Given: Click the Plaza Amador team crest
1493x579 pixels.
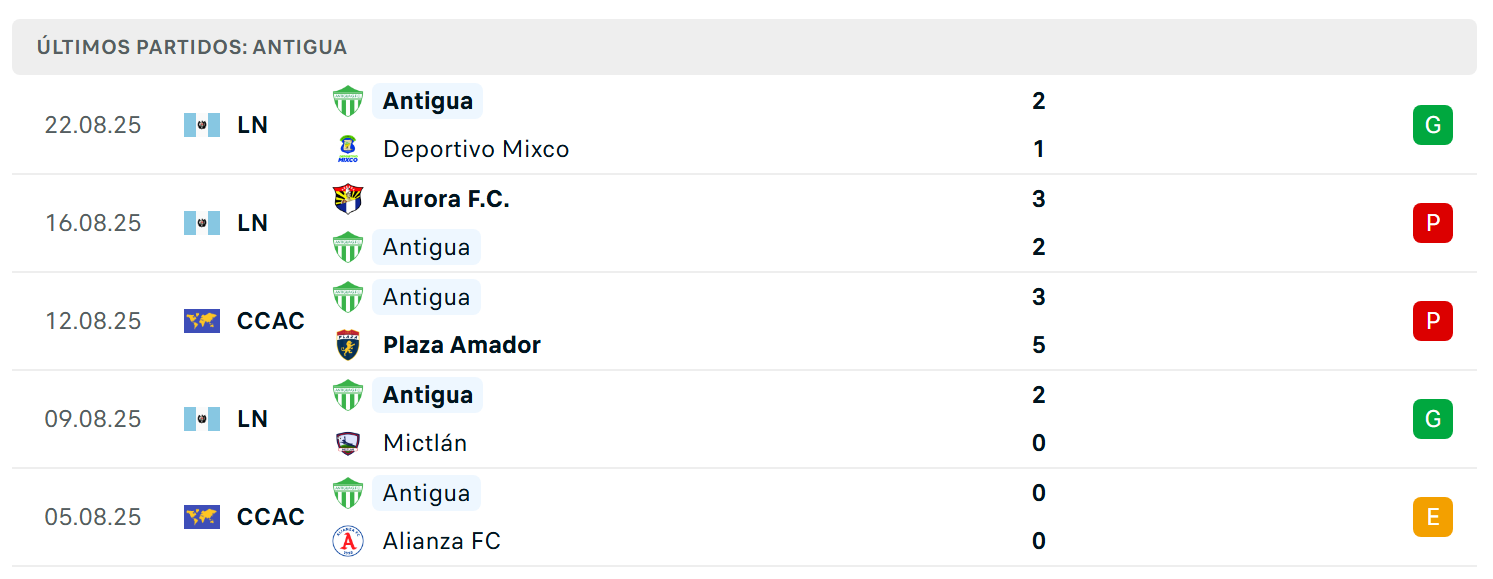Looking at the screenshot, I should [x=348, y=345].
